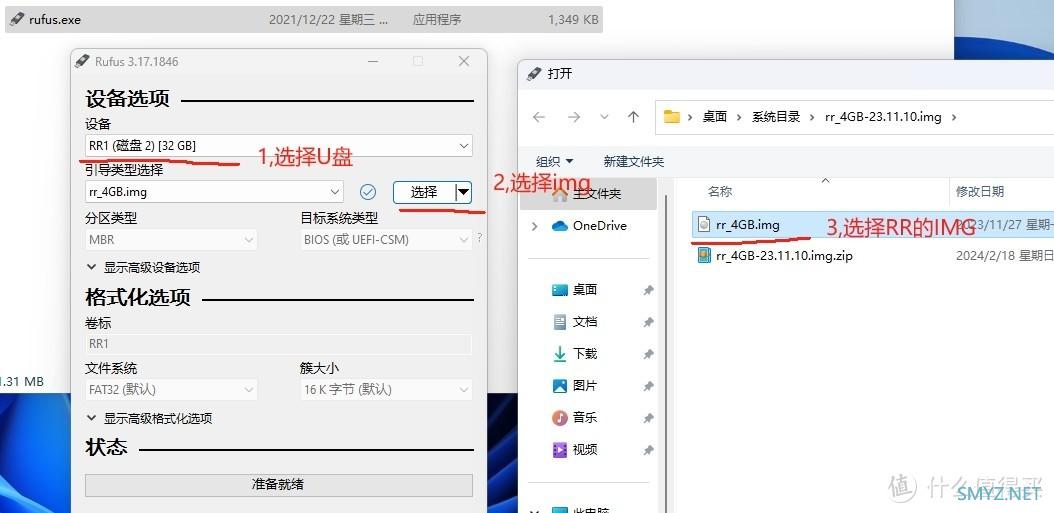Open the 设备 dropdown showing RR1 (磁盘 2)
This screenshot has height=513, width=1054.
(279, 145)
